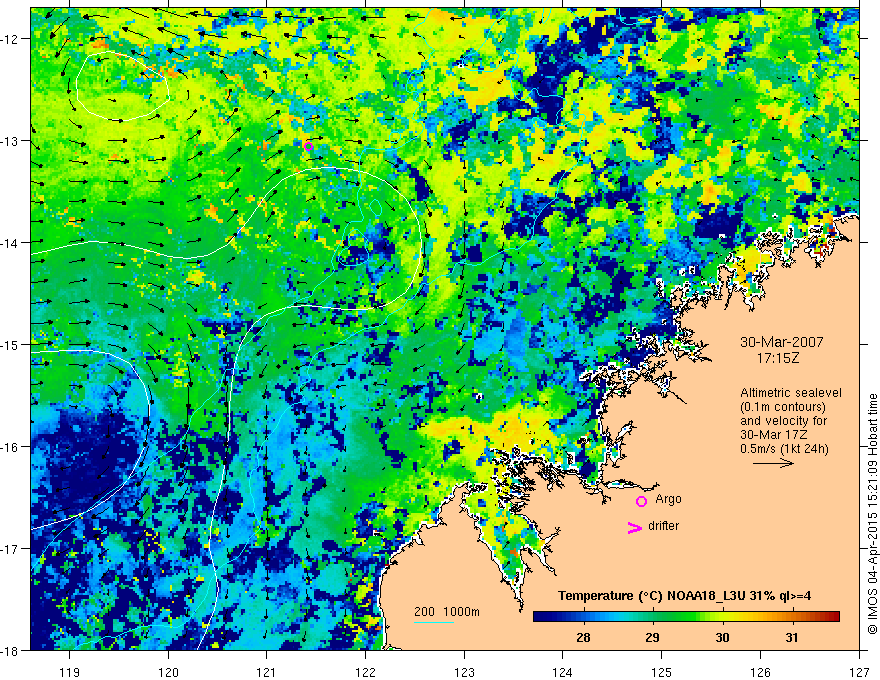Click the Temperature NOAA18_L3U title text
Screen dimensions: 880x680
point(684,596)
